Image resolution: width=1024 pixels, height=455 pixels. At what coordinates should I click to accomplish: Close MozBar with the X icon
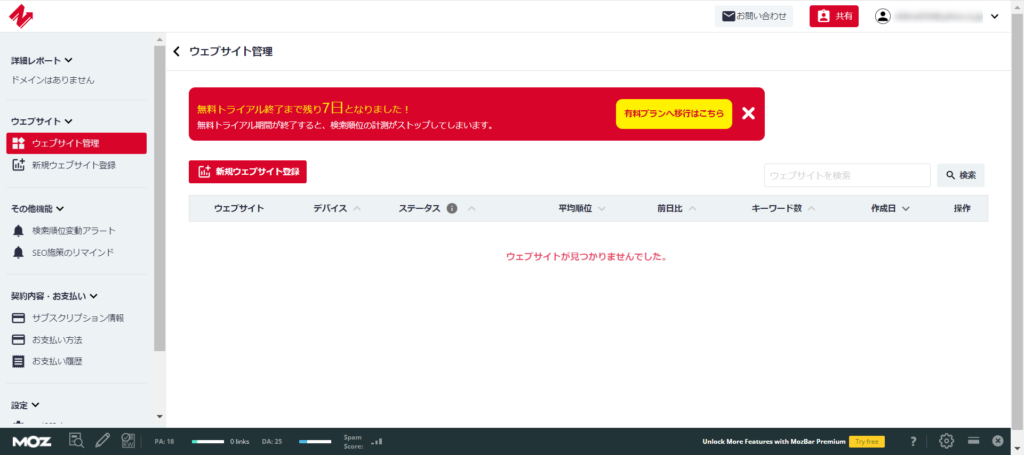click(998, 441)
